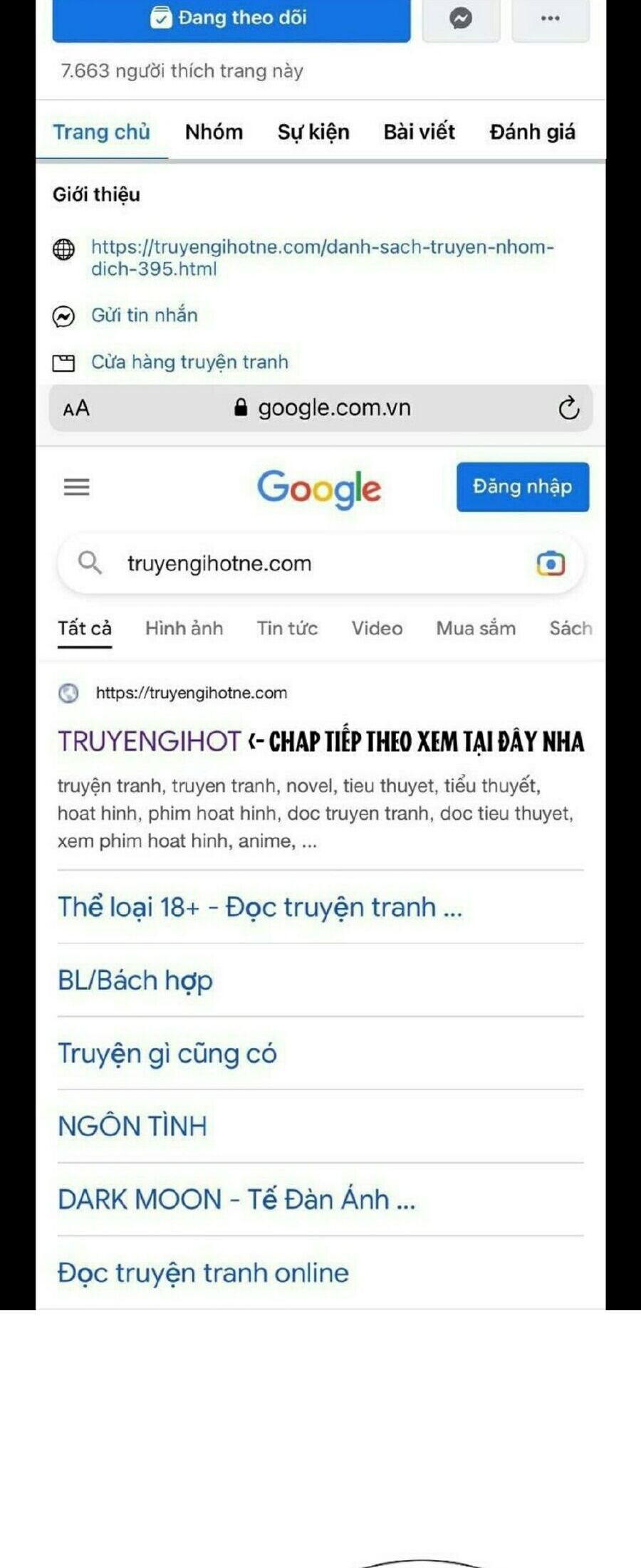
Task: Click the Đăng nhập button
Action: point(523,487)
